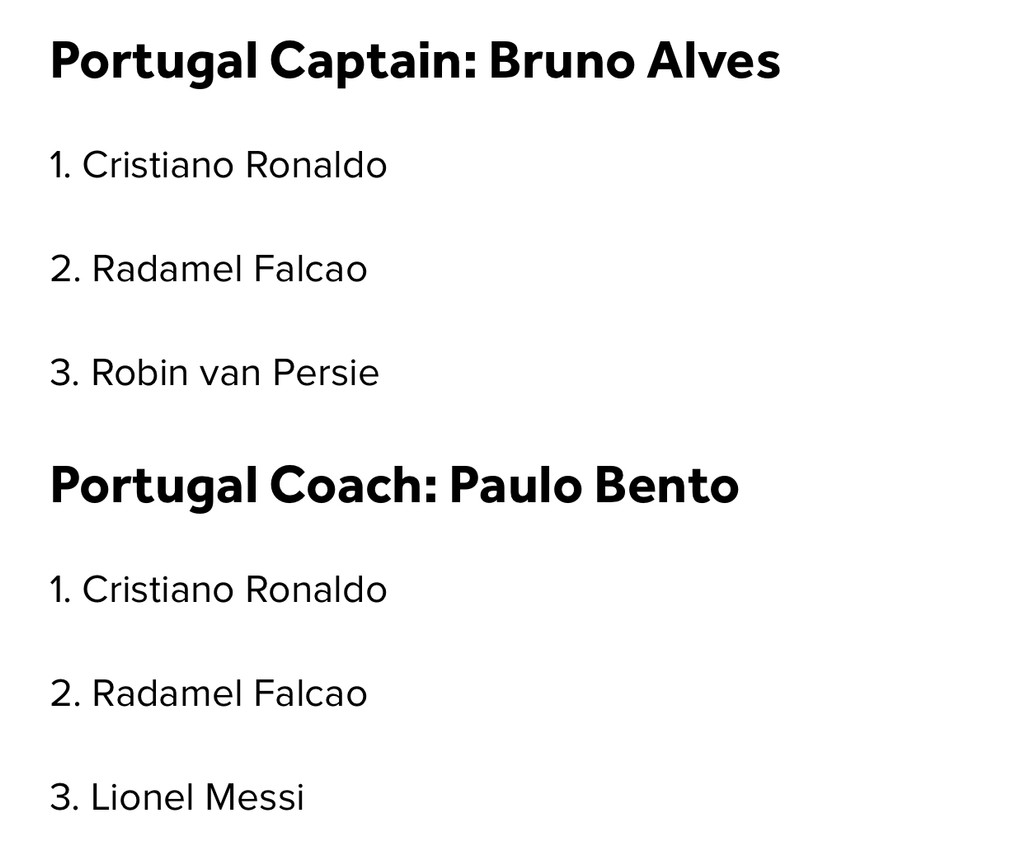Viewport: 1024px width, 859px height.
Task: Click the name "Paulo Bento" in the heading
Action: coord(594,486)
